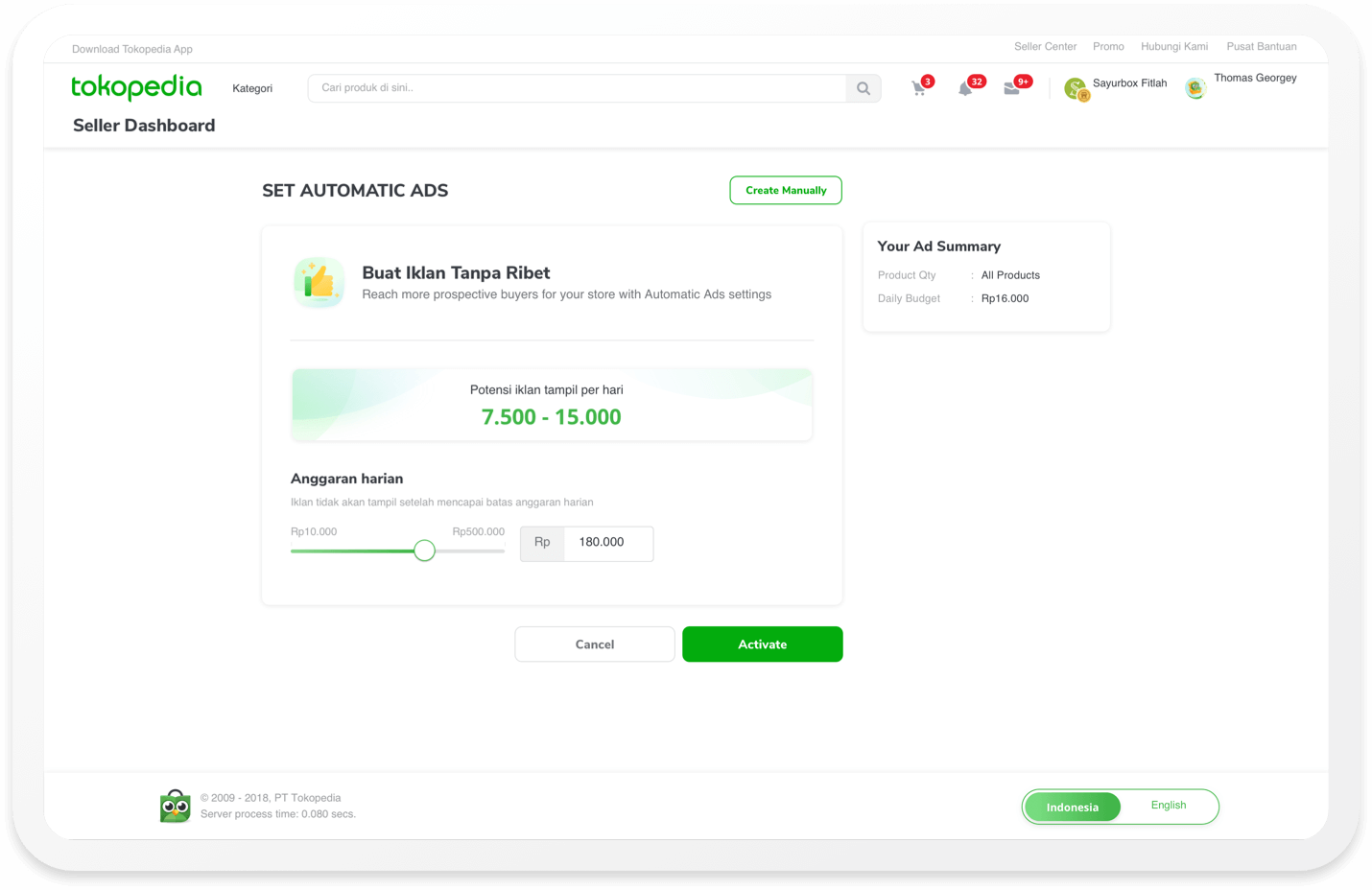Switch language to Indonesia
Screen dimensions: 1372x890
[x=1073, y=808]
